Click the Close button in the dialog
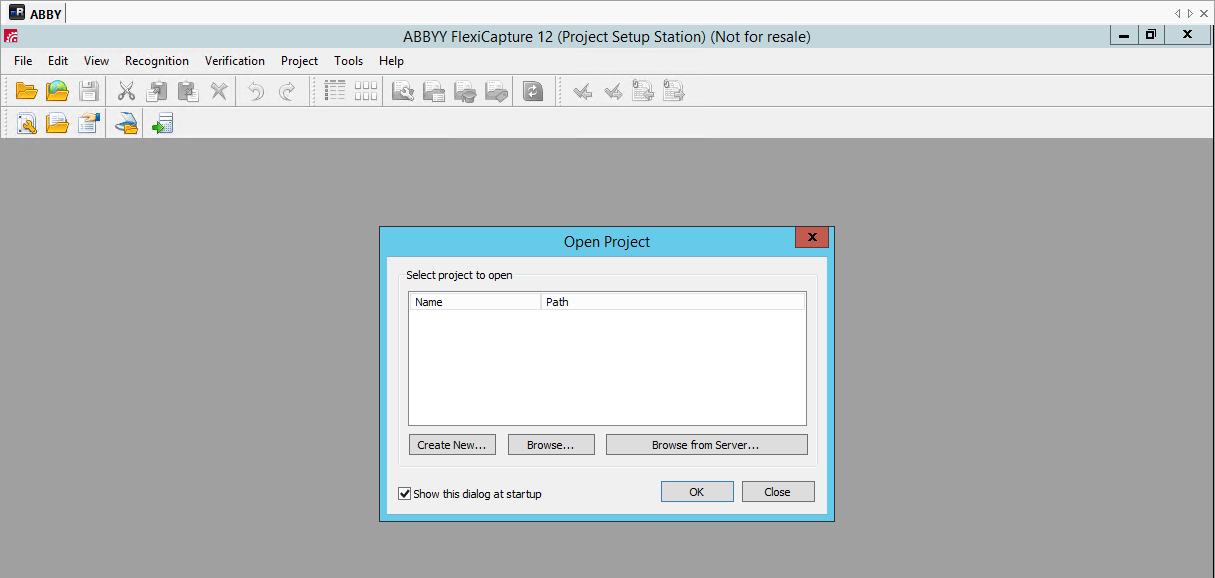 777,492
